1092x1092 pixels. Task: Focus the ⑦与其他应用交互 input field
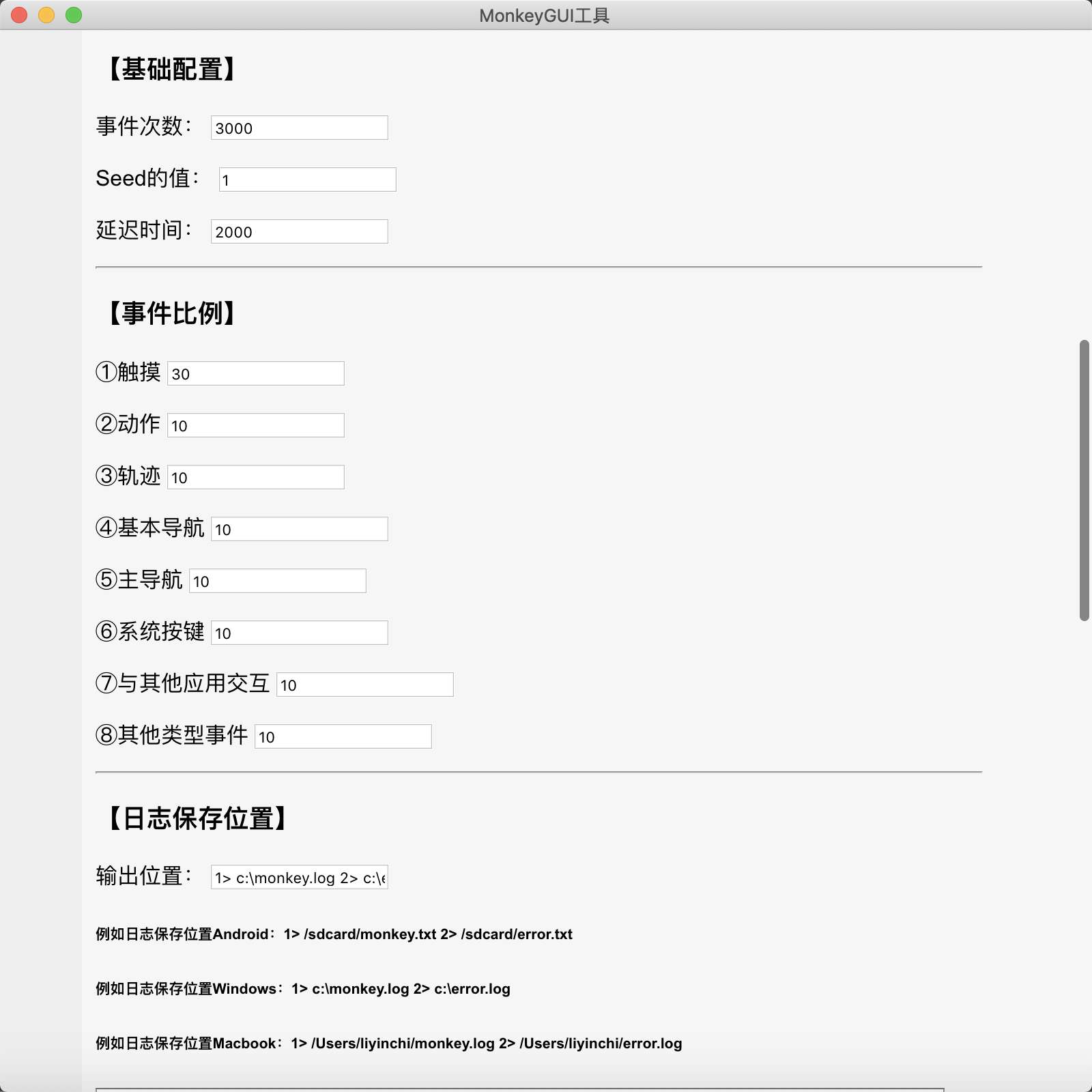[x=364, y=685]
